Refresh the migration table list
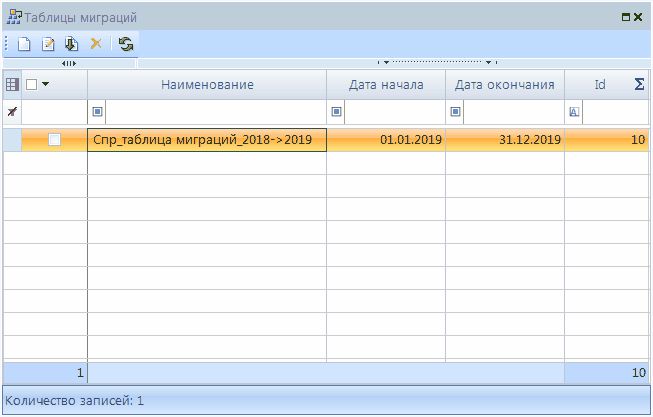The height and width of the screenshot is (417, 653). [x=126, y=44]
